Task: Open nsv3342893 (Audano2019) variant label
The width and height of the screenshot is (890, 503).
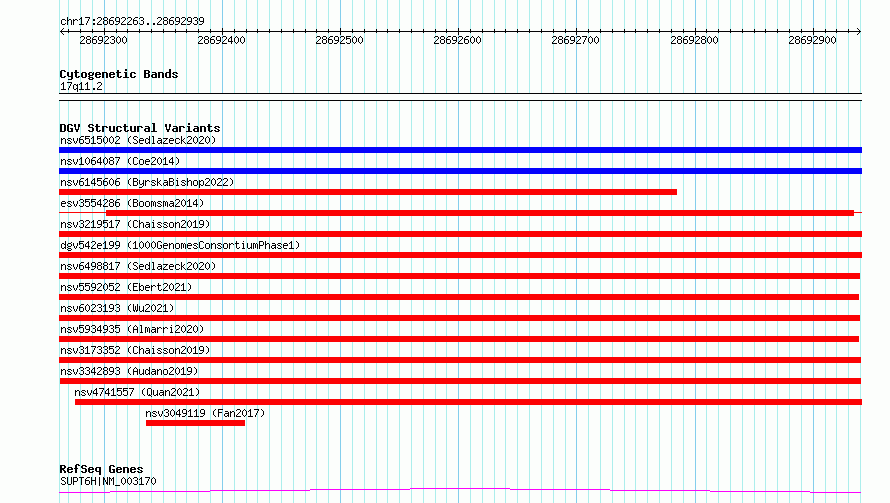Action: (x=129, y=371)
